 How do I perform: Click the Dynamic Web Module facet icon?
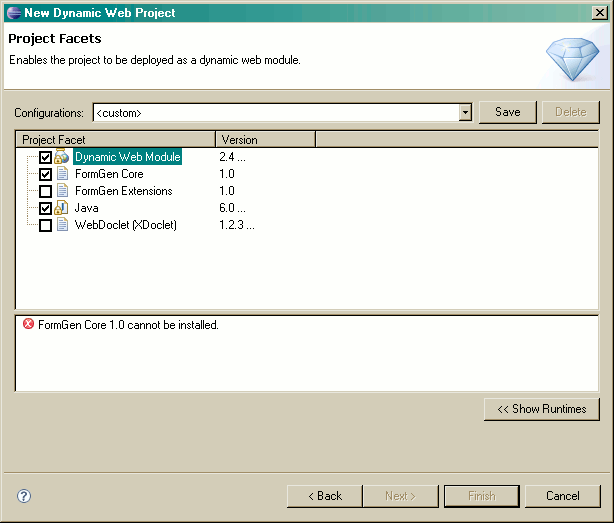62,157
